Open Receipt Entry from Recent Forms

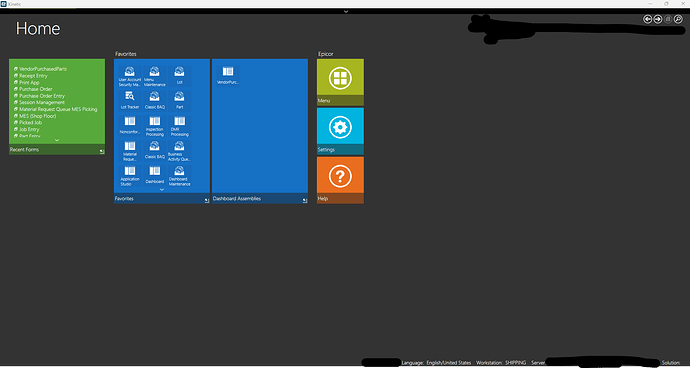[x=30, y=76]
